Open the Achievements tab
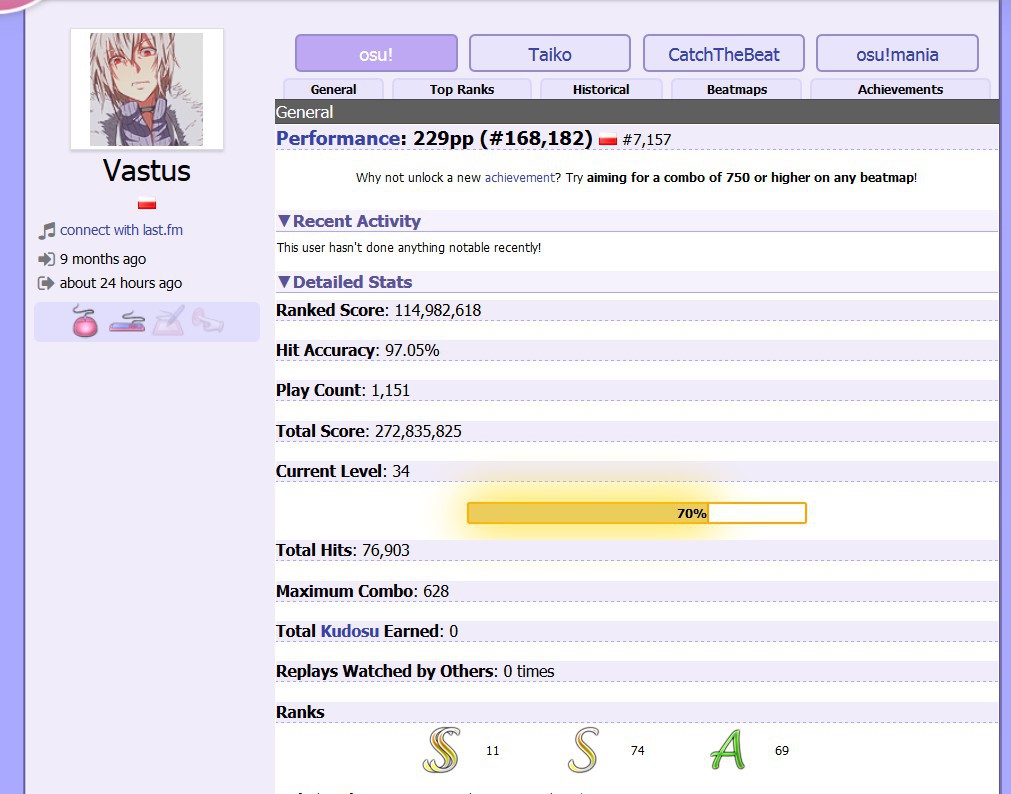Screen dimensions: 1011x794 point(900,90)
